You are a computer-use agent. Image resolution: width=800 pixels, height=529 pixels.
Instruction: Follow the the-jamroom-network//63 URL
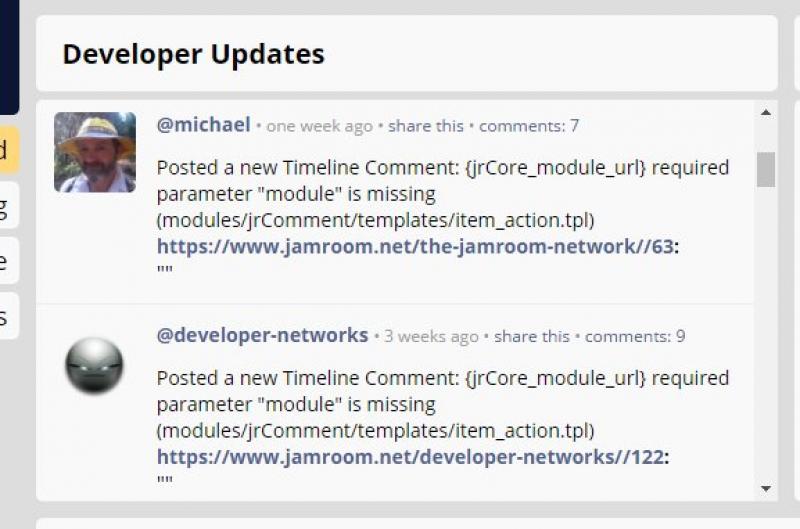(415, 246)
